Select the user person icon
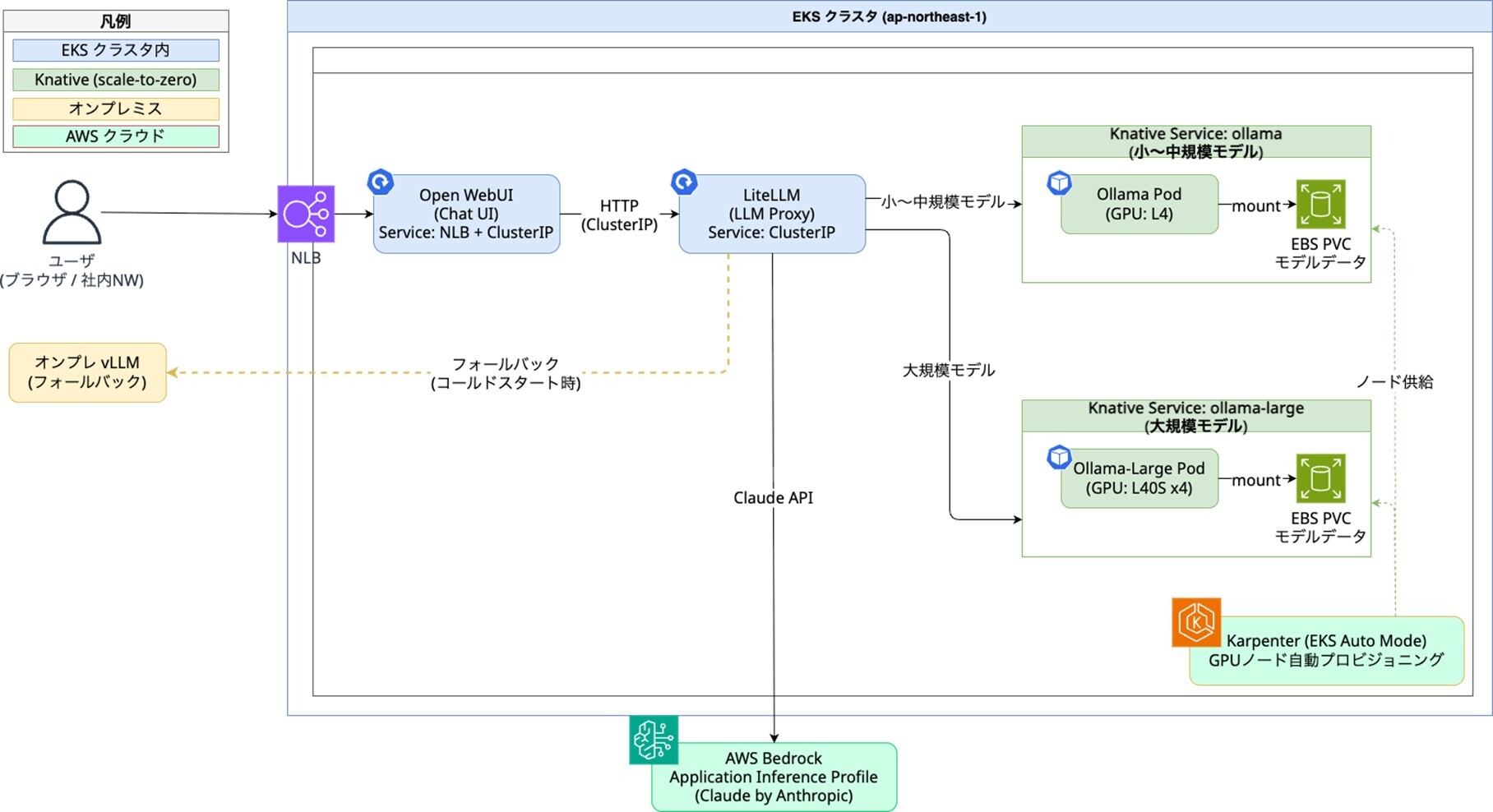 click(x=72, y=212)
